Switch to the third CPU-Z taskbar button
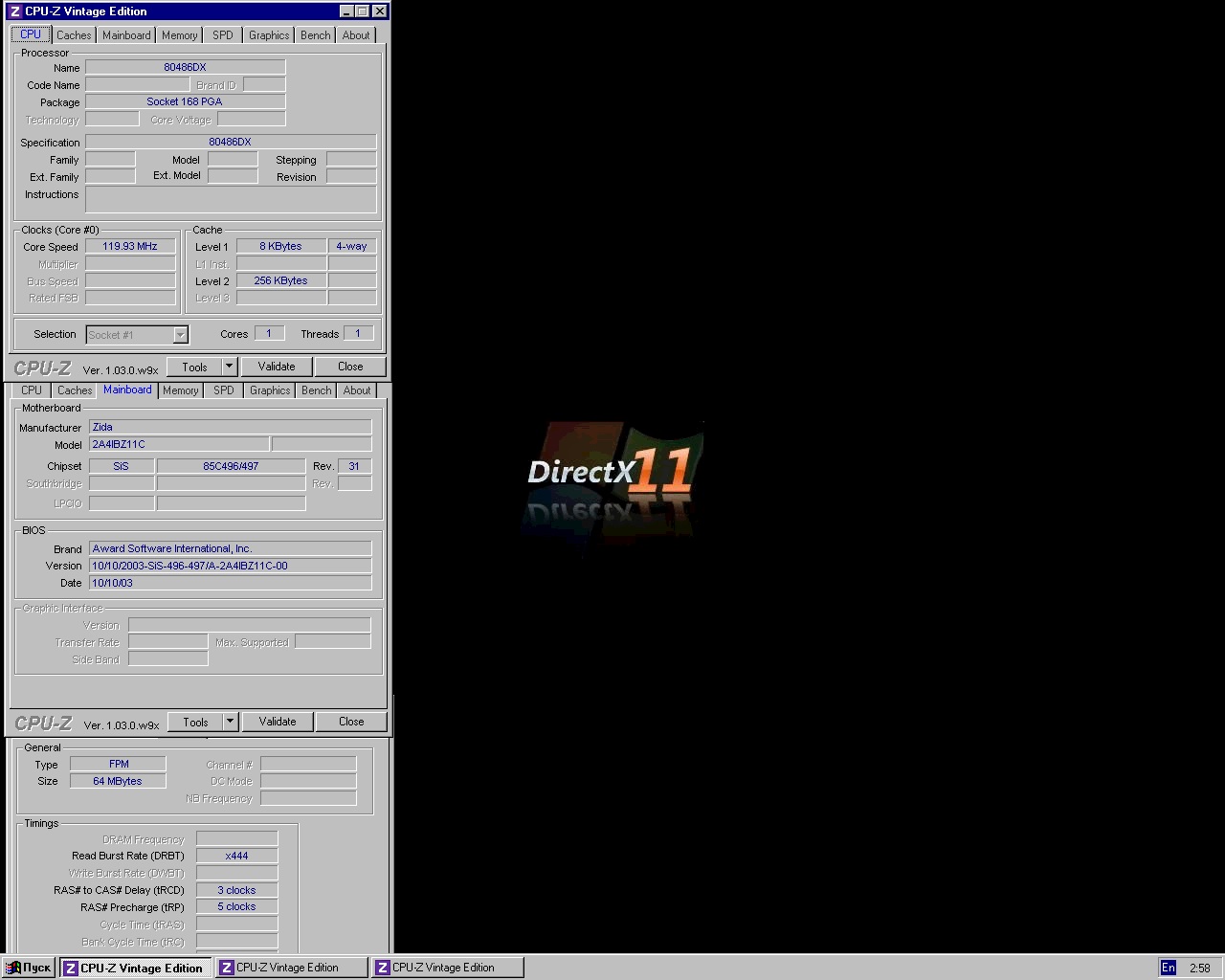Viewport: 1225px width, 980px height. 447,968
